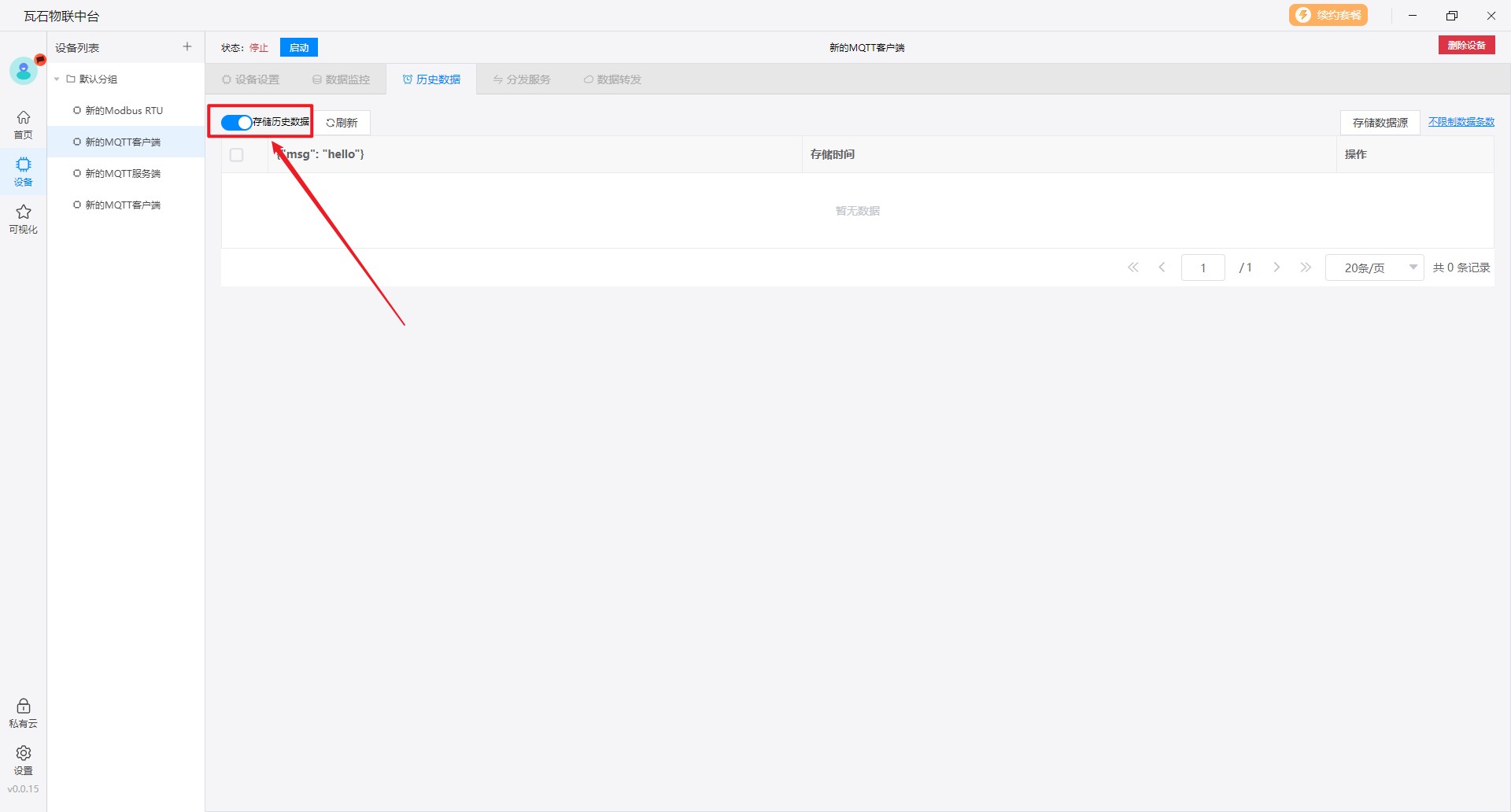
Task: Open the 可视化 star icon
Action: coord(24,218)
